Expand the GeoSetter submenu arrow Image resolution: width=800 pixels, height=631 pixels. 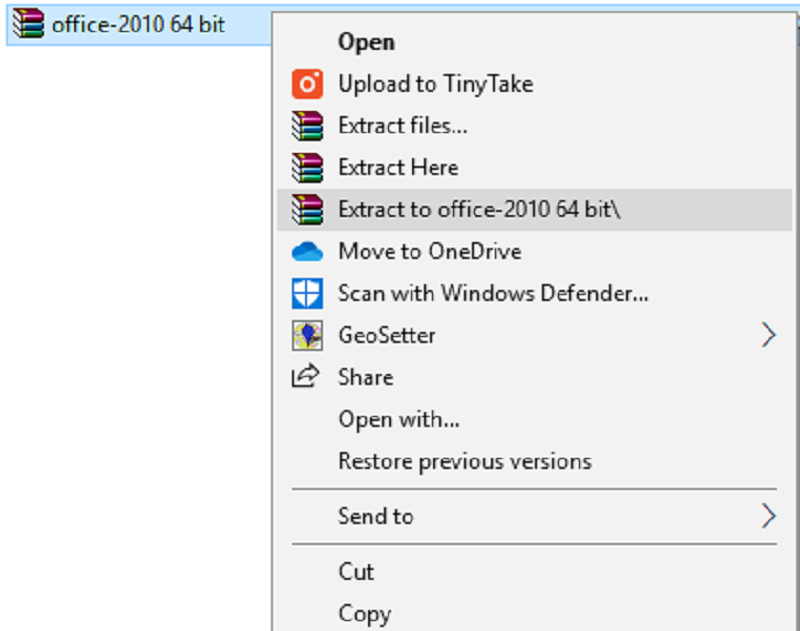click(x=769, y=335)
